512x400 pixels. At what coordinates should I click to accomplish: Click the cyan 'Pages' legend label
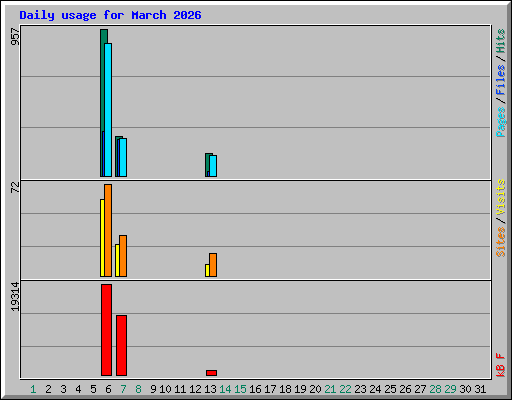click(x=501, y=122)
